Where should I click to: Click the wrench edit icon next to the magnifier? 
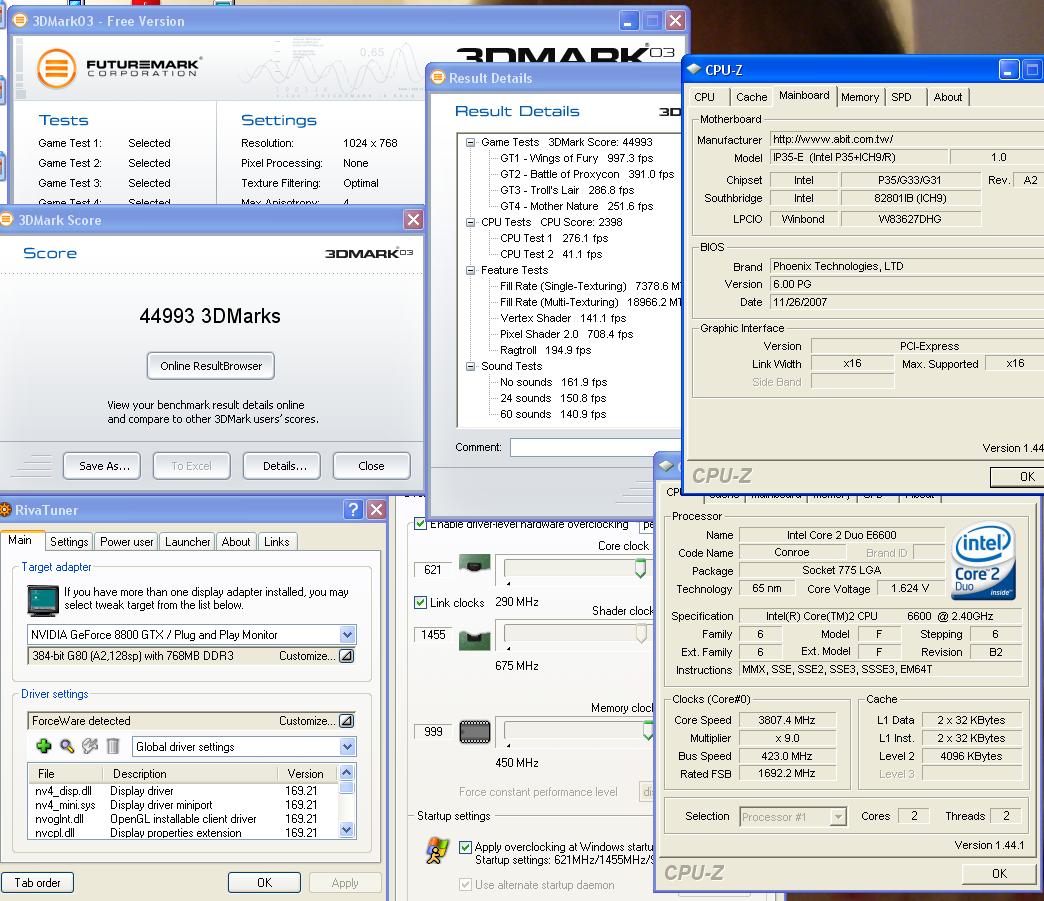point(90,747)
